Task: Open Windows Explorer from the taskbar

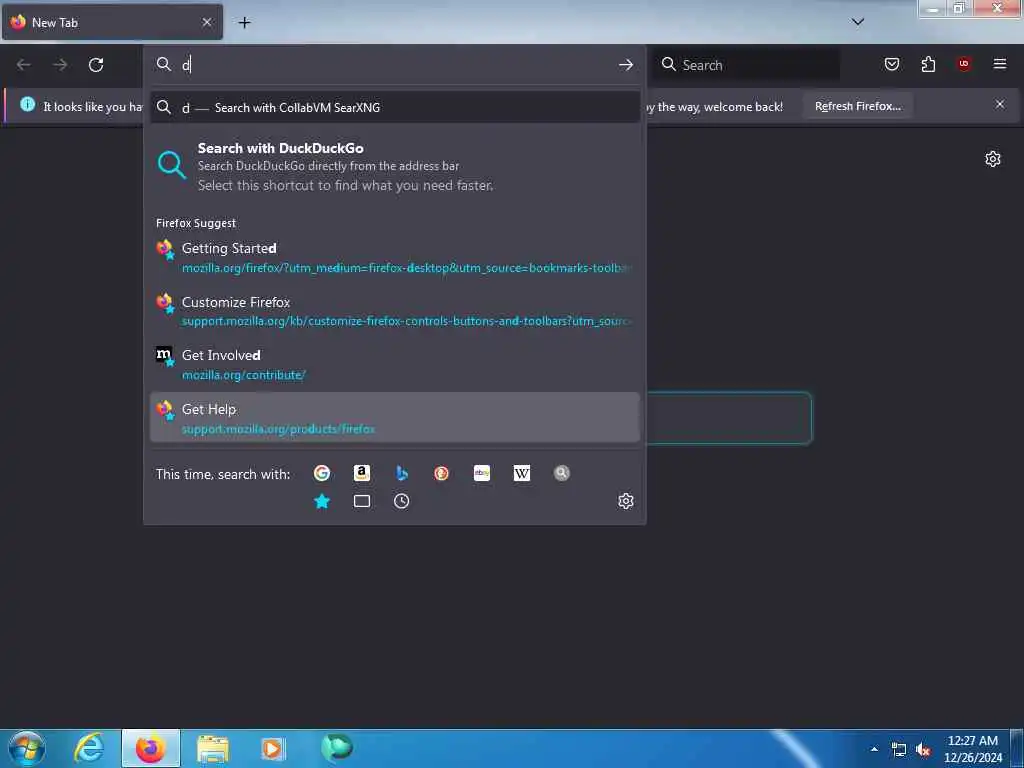Action: tap(212, 748)
